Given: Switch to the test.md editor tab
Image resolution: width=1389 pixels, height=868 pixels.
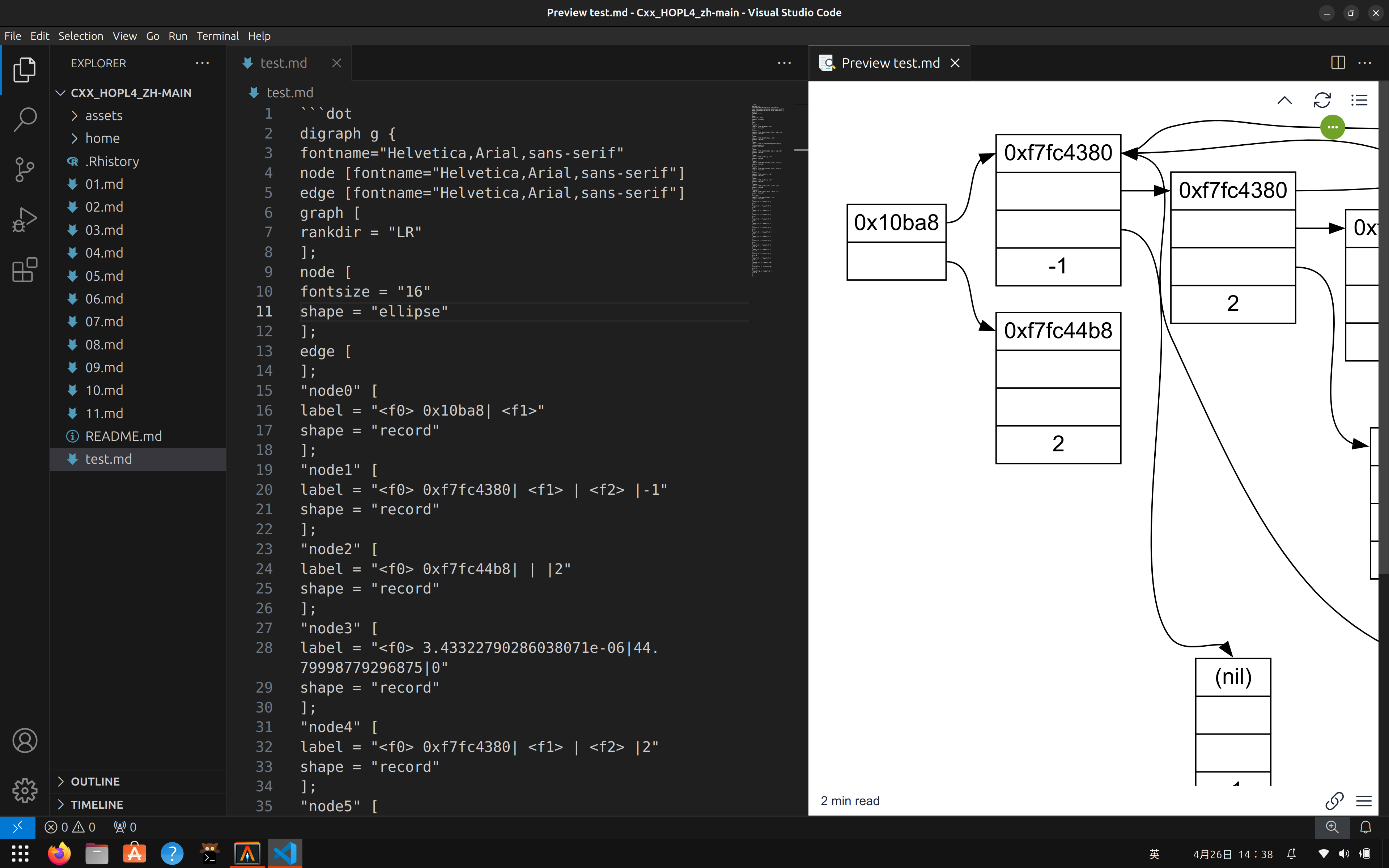Looking at the screenshot, I should [x=284, y=63].
